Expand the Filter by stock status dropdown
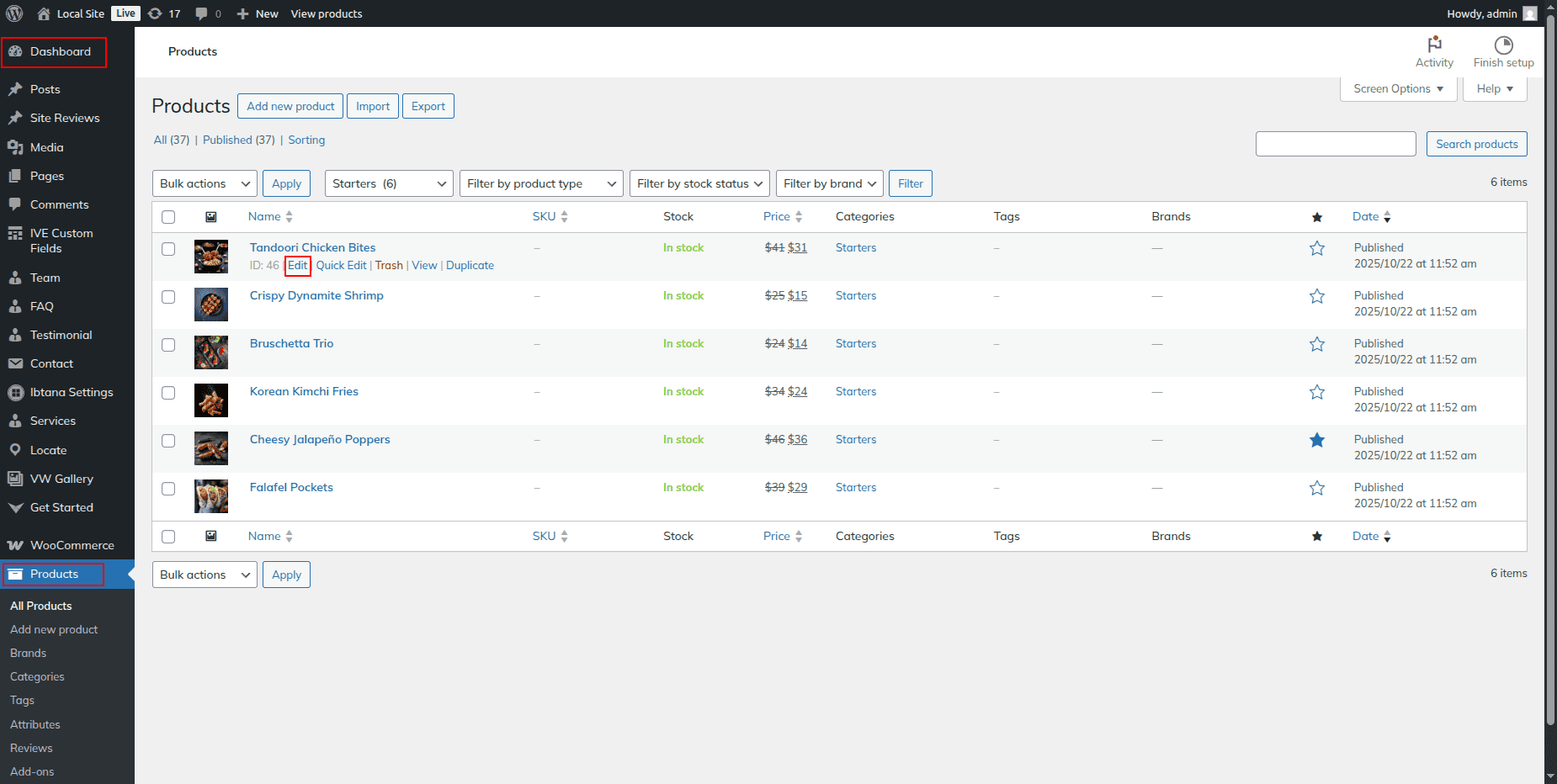The width and height of the screenshot is (1557, 784). click(x=699, y=183)
